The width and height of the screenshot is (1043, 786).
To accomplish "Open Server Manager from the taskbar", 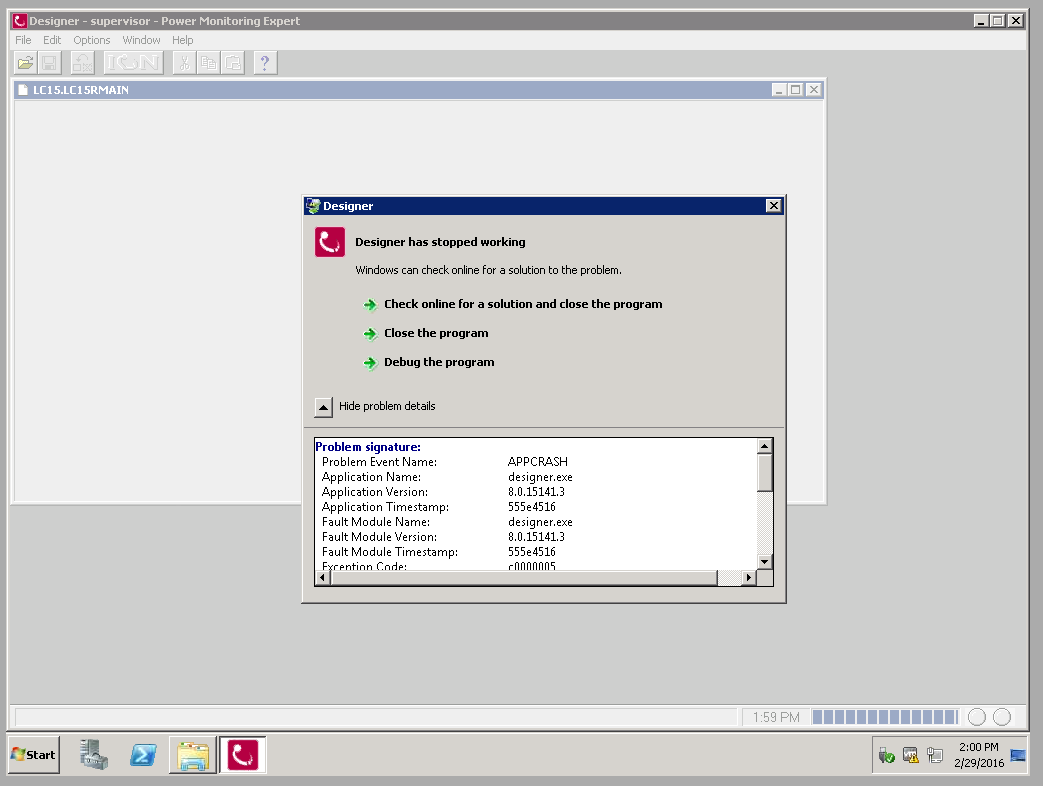I will (94, 755).
